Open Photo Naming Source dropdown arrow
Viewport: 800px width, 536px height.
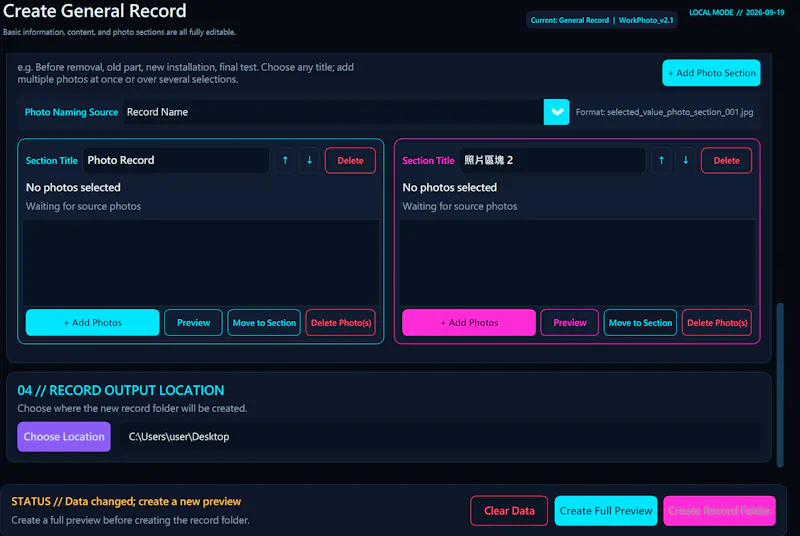pyautogui.click(x=556, y=112)
